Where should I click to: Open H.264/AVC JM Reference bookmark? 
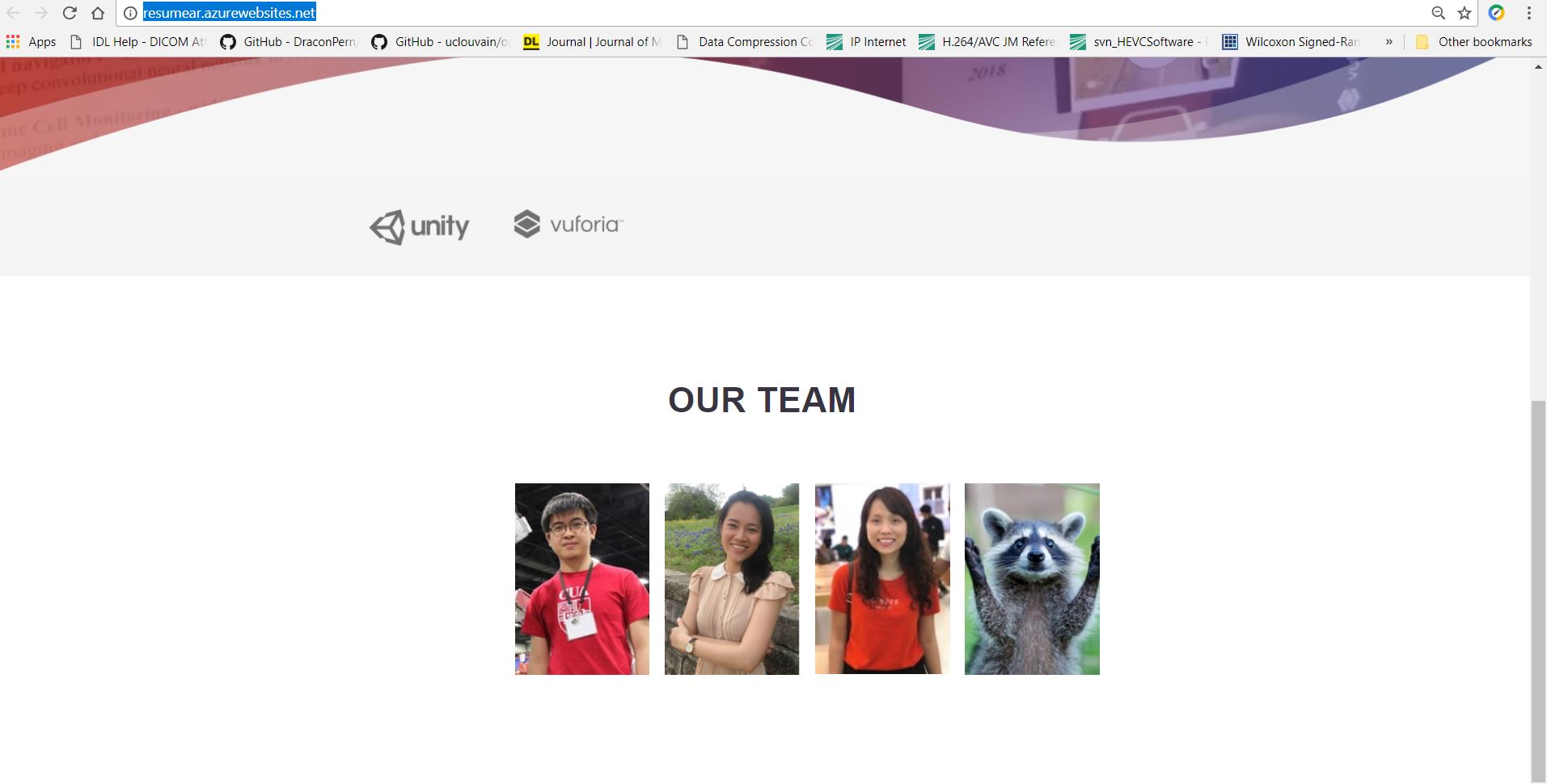pyautogui.click(x=987, y=42)
